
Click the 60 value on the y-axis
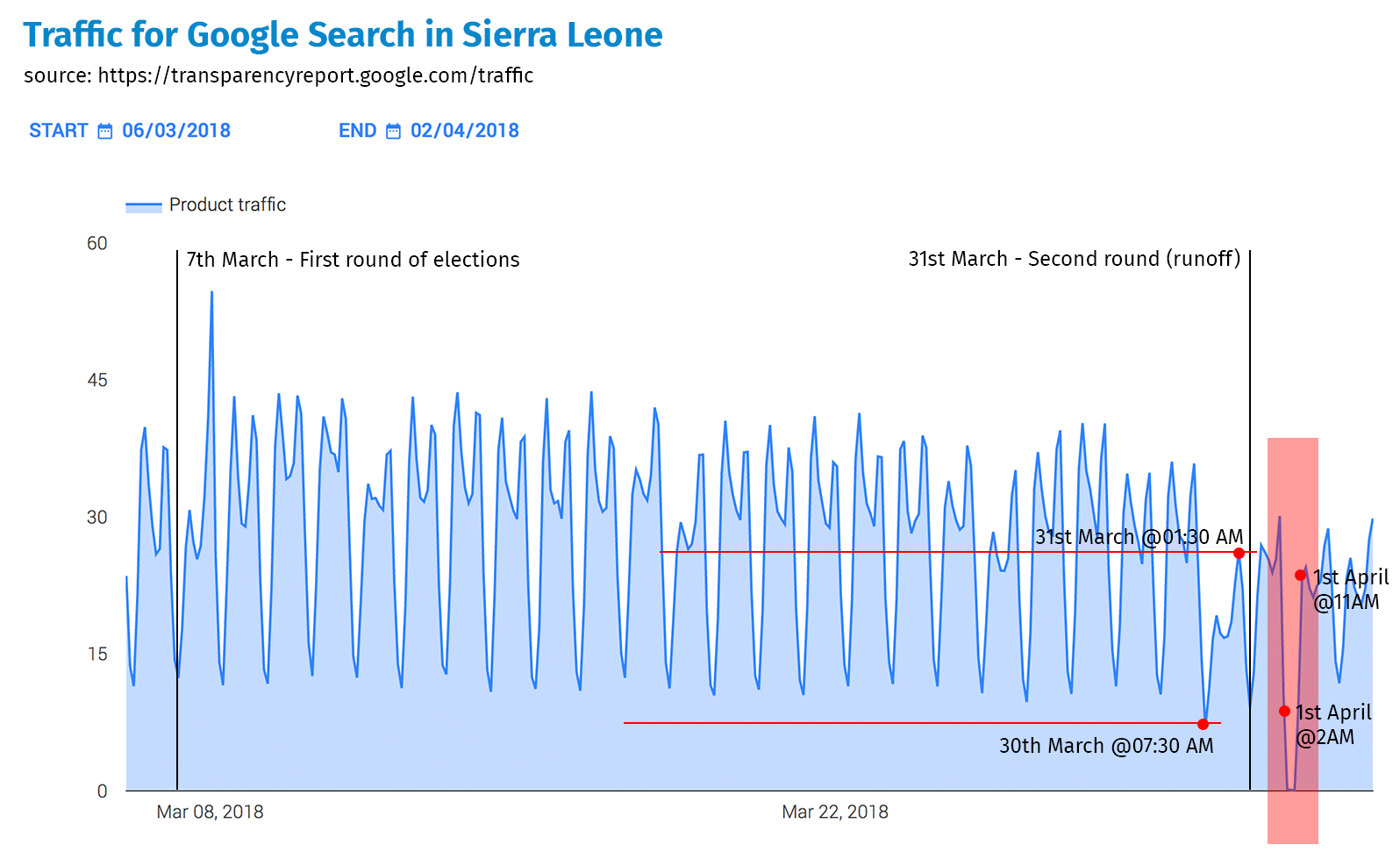pyautogui.click(x=97, y=244)
